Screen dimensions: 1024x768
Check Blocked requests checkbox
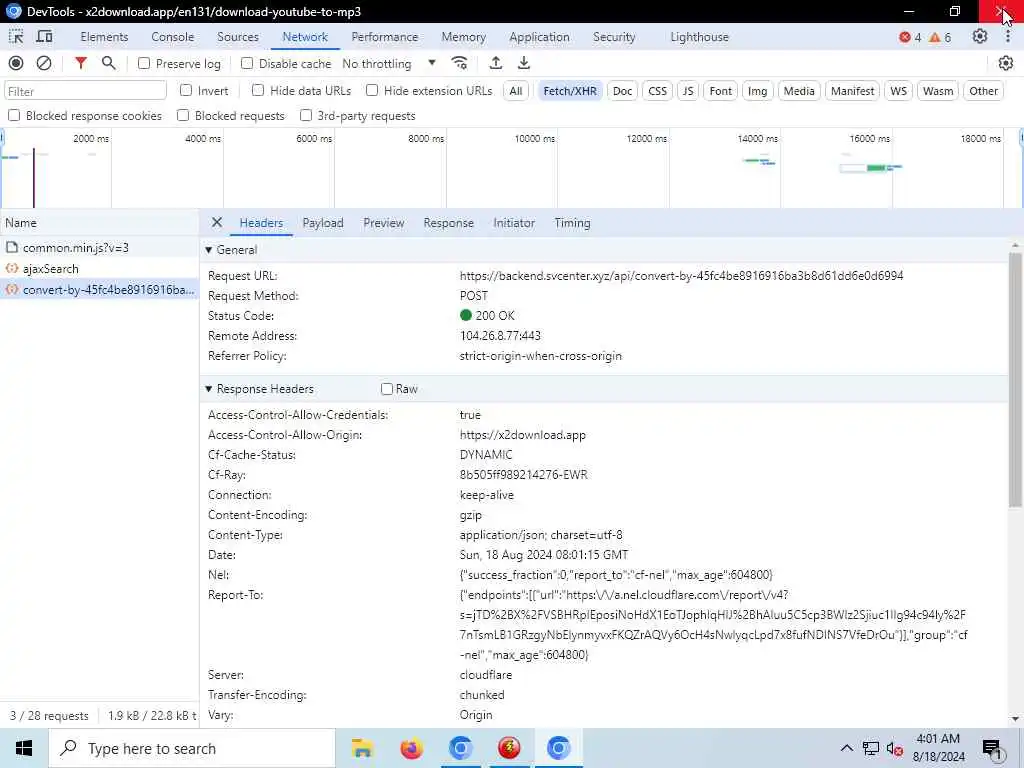coord(183,116)
